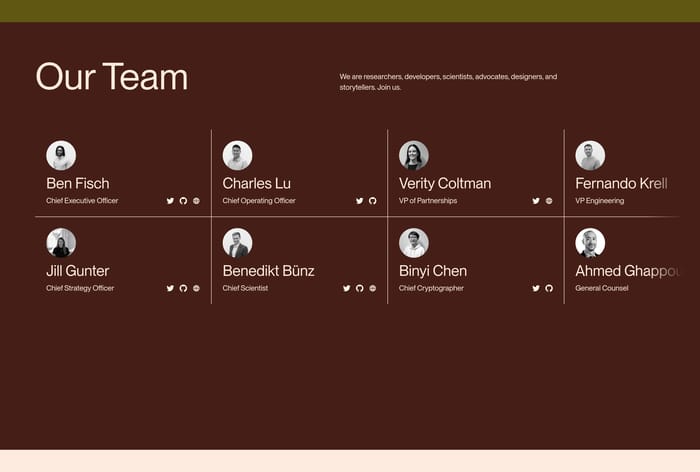Image resolution: width=700 pixels, height=472 pixels.
Task: Click Charles Lu's Twitter icon
Action: pos(360,201)
